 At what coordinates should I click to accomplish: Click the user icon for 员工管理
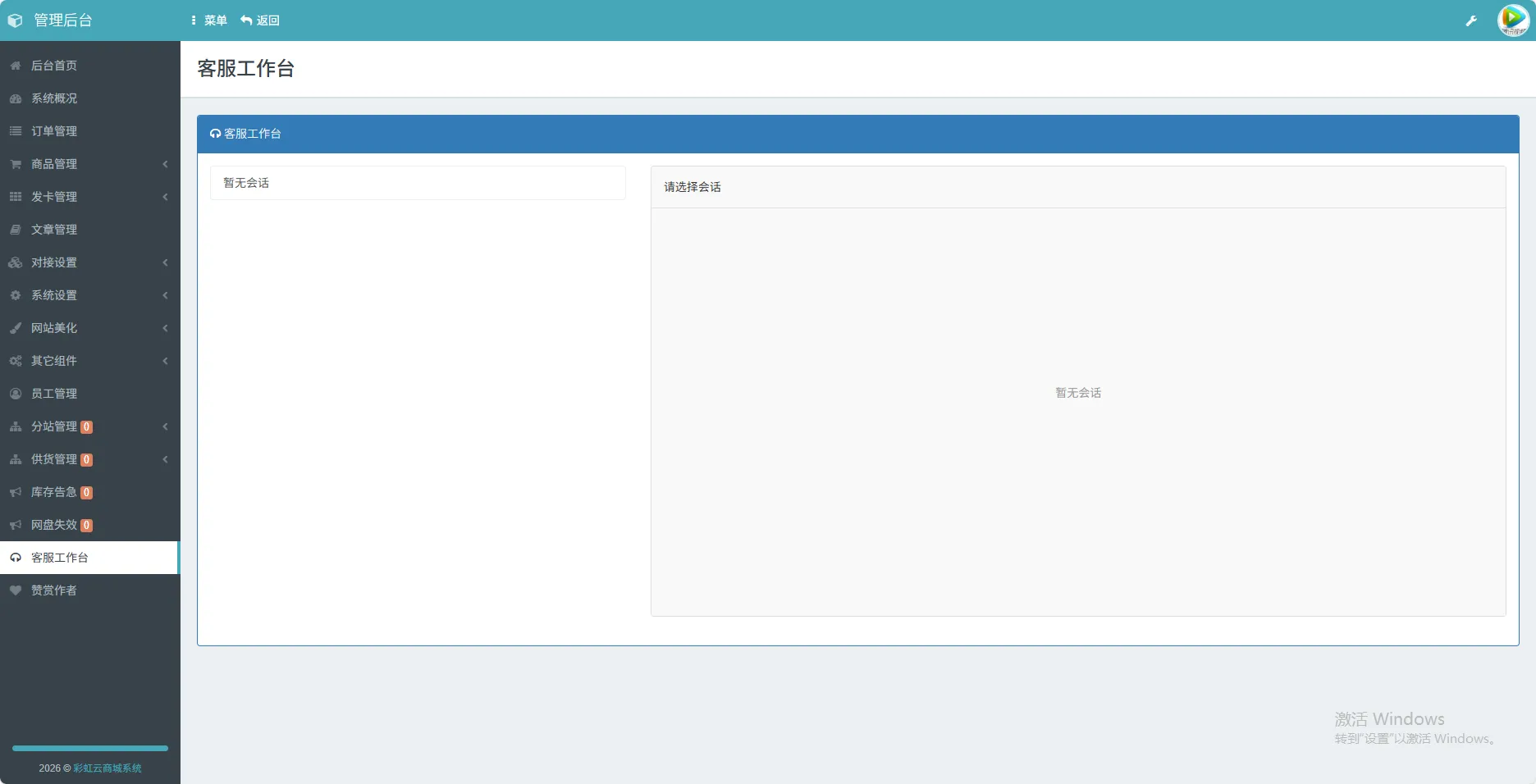point(16,394)
